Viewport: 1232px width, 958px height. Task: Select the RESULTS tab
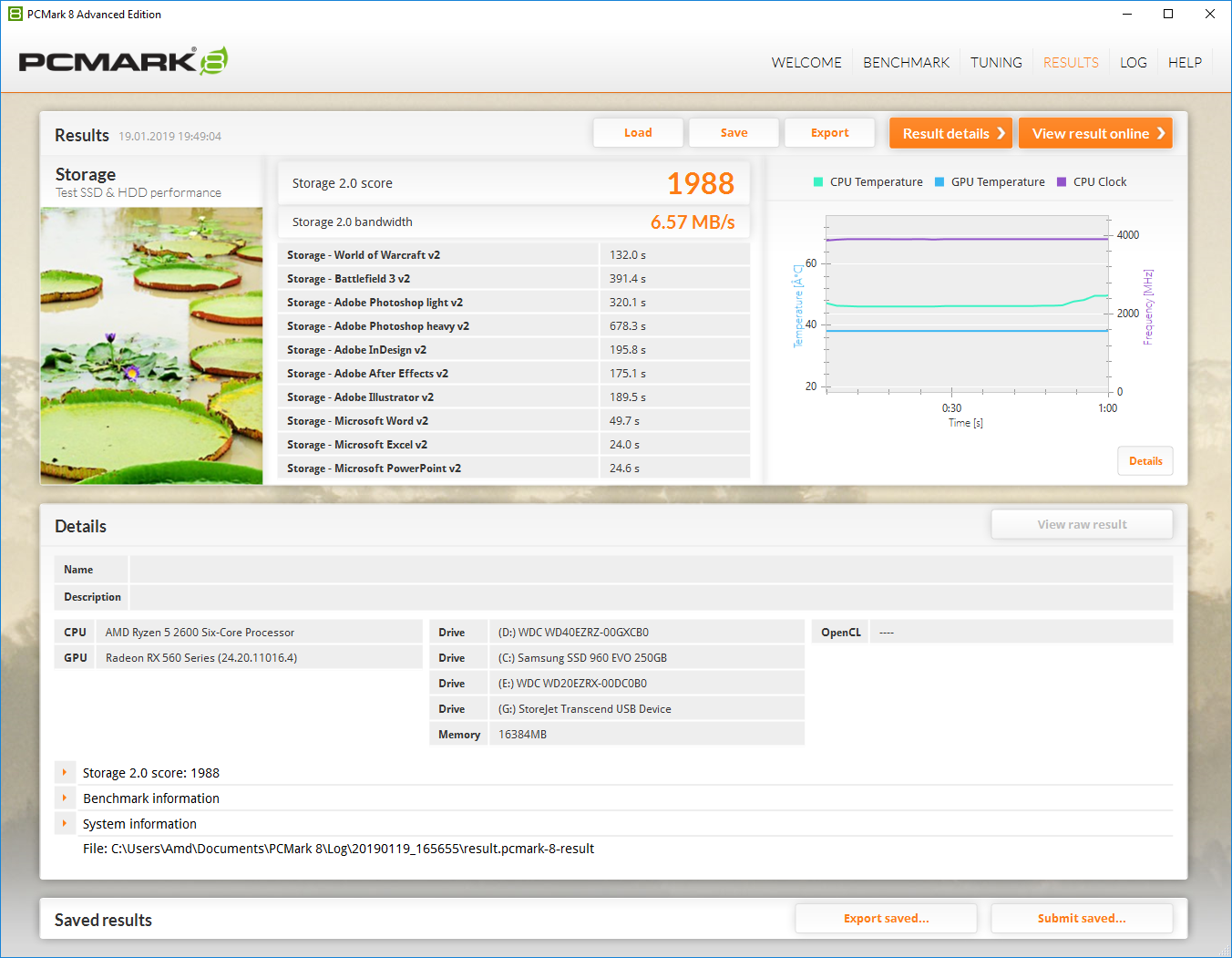pyautogui.click(x=1071, y=62)
